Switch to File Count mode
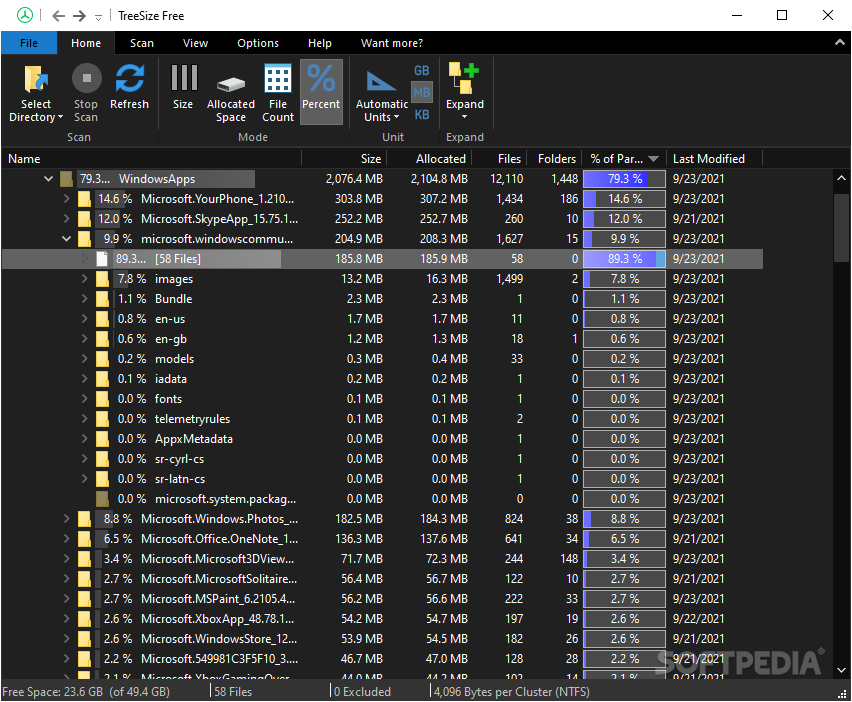Screen dimensions: 852x702 tap(278, 92)
